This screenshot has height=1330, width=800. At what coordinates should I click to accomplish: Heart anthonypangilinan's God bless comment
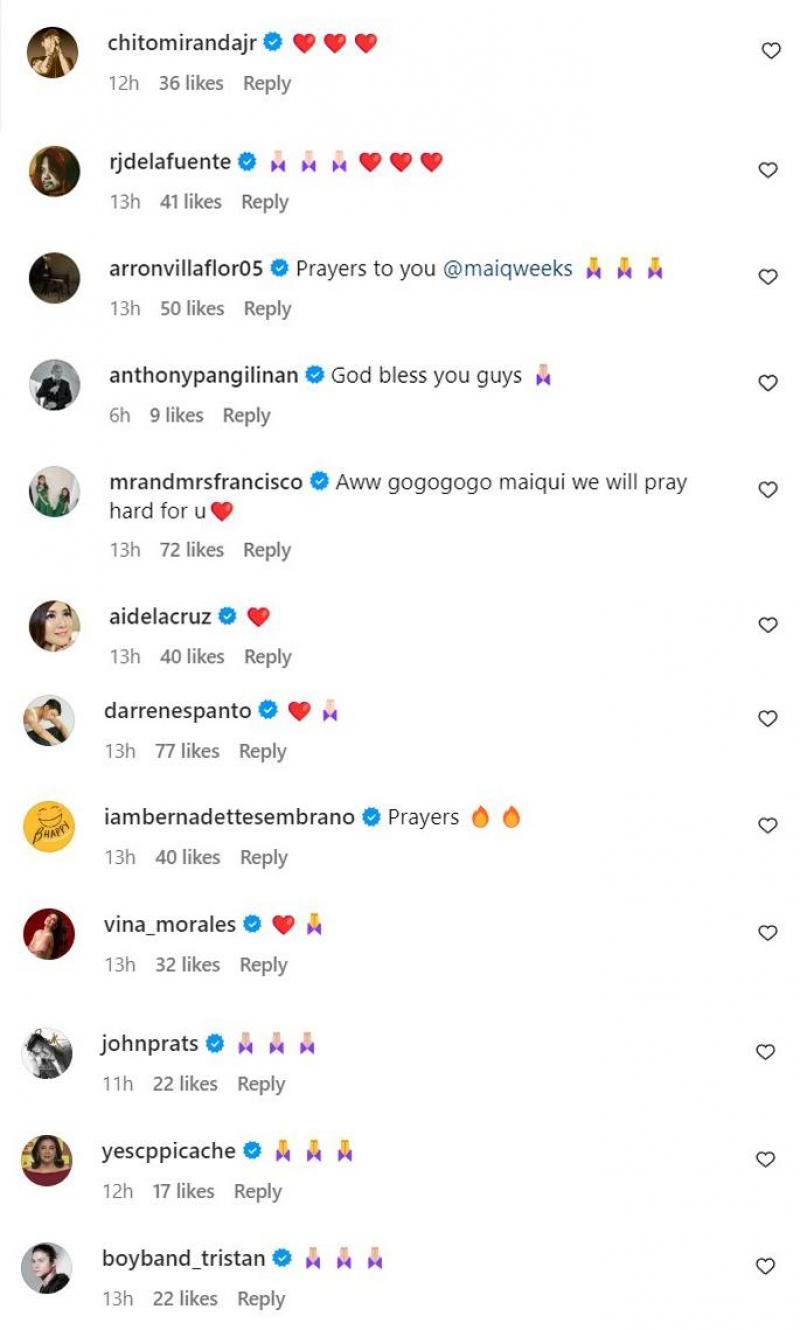point(768,383)
